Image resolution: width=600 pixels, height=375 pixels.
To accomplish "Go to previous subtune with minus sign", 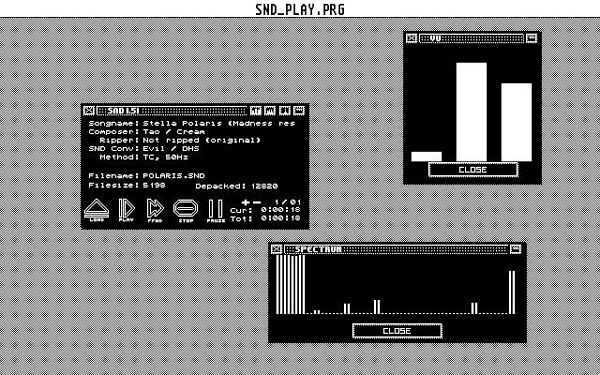I will coord(257,202).
